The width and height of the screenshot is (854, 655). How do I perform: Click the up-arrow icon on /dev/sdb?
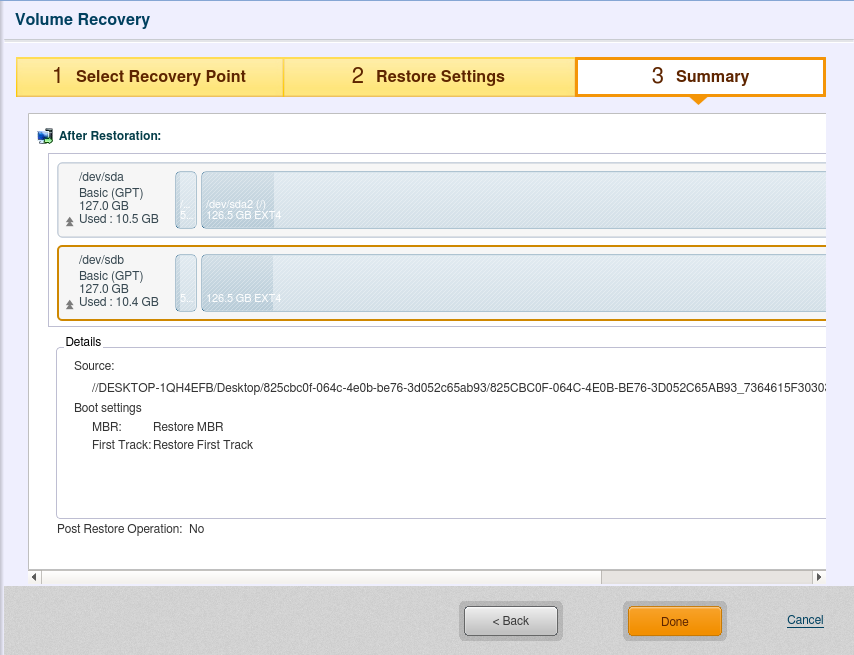69,303
